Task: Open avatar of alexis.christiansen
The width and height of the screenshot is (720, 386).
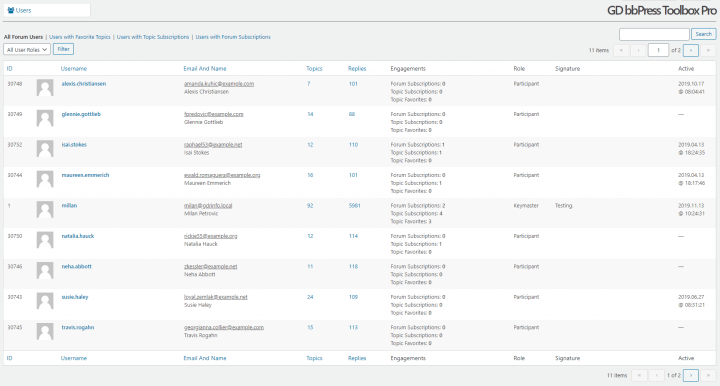Action: (x=45, y=88)
